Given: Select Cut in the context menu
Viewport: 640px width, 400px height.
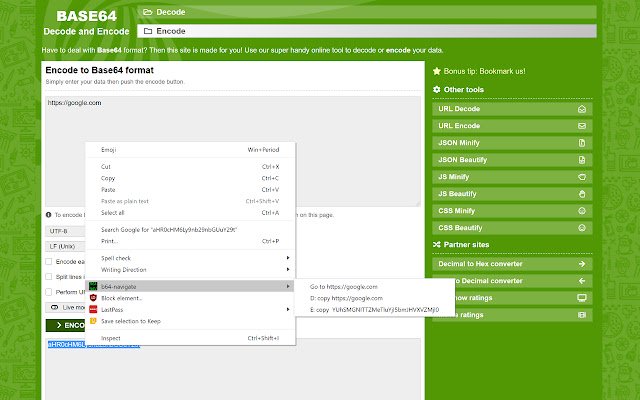Looking at the screenshot, I should tap(190, 167).
